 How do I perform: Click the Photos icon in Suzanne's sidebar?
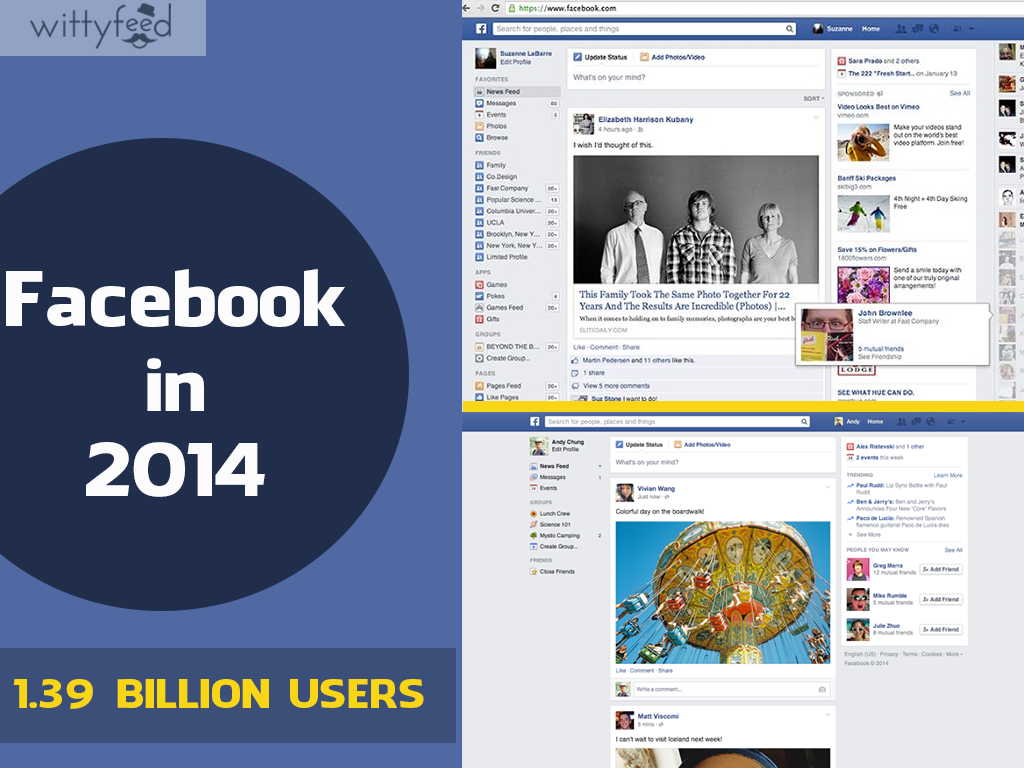479,126
